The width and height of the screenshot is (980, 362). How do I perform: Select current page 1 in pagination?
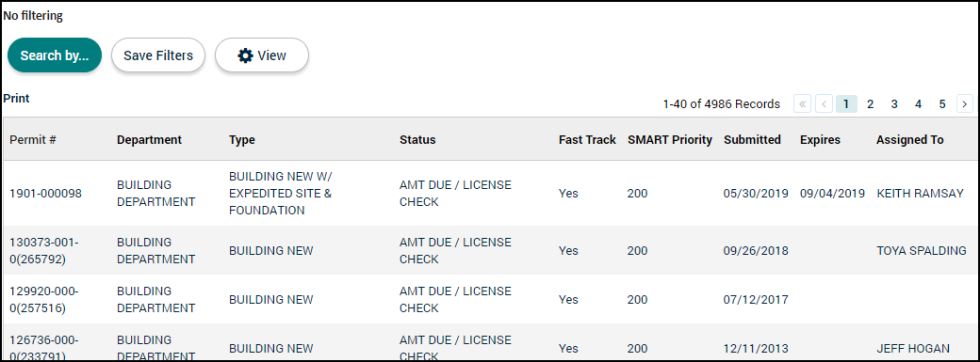click(x=846, y=104)
